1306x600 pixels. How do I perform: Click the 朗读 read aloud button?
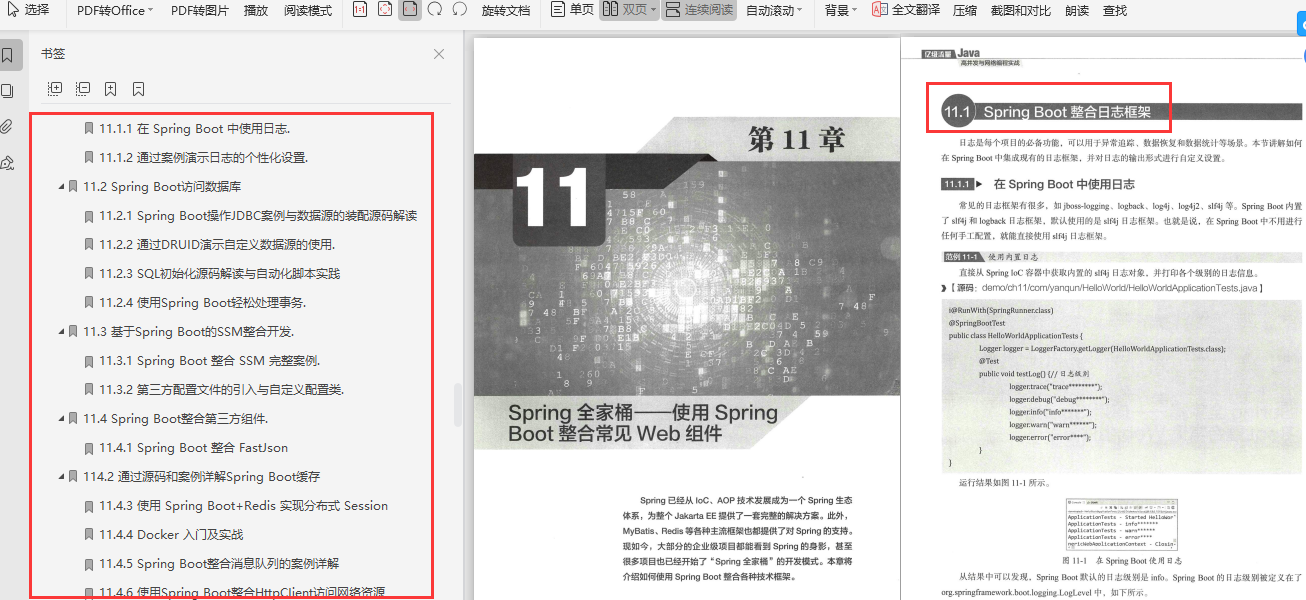[x=1077, y=10]
